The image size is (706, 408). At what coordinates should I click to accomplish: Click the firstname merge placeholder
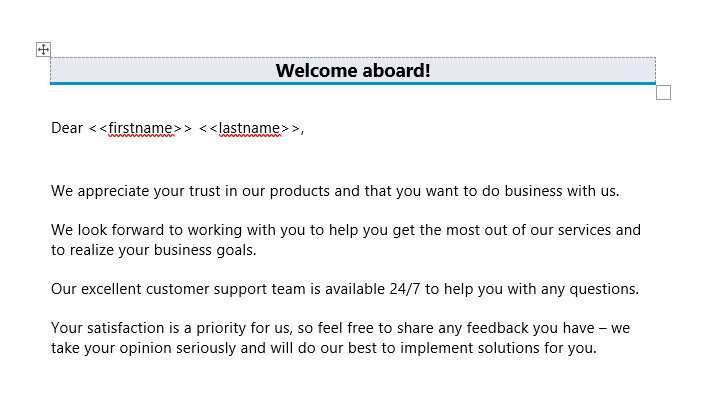click(x=140, y=128)
